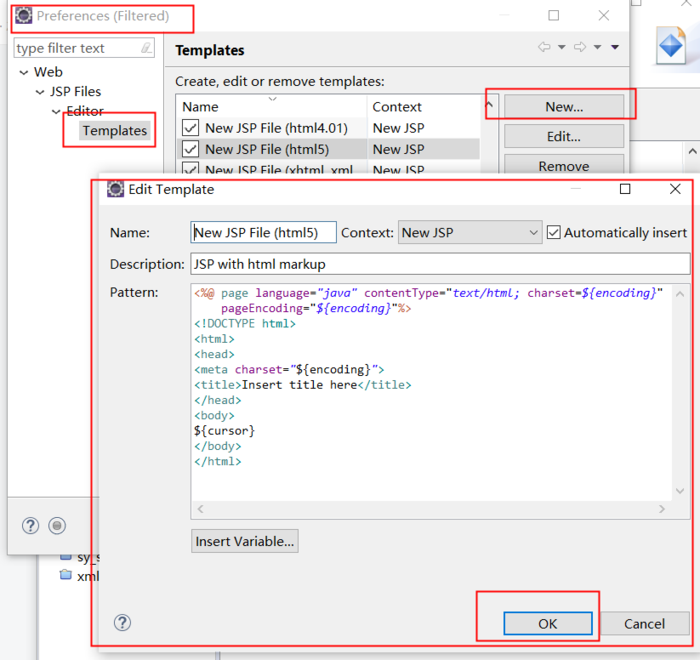Open help in Edit Template dialog
This screenshot has height=660, width=700.
click(122, 622)
